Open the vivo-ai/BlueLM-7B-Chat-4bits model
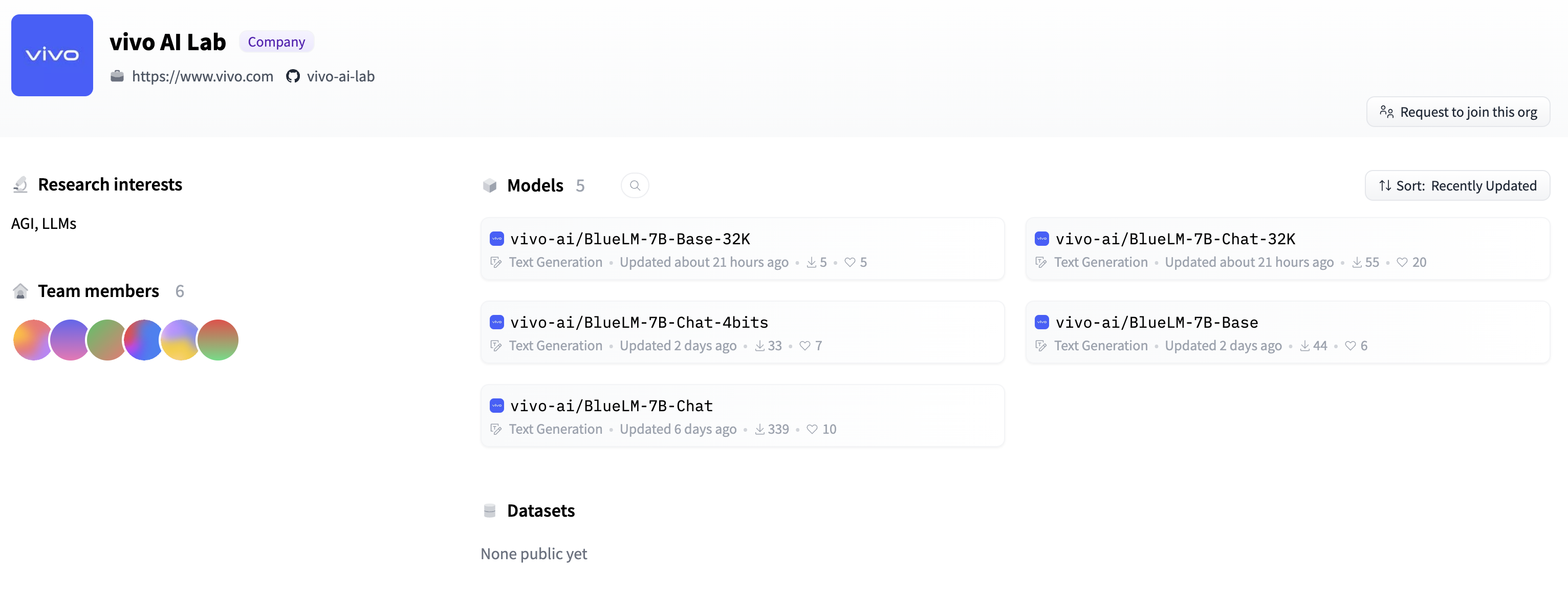The height and width of the screenshot is (593, 1568). pyautogui.click(x=639, y=323)
